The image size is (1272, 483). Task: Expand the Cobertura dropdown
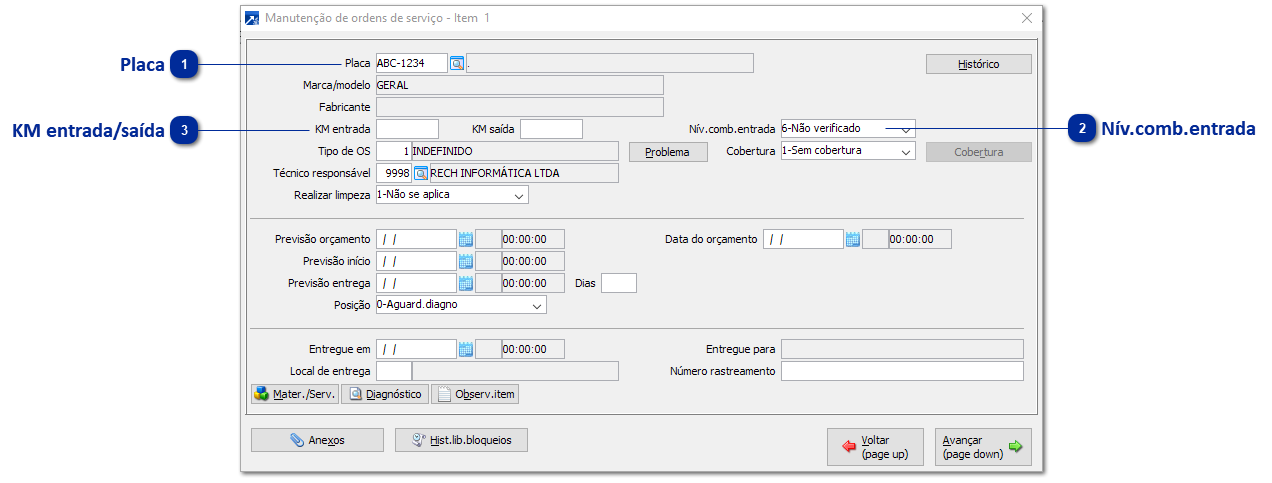click(905, 152)
